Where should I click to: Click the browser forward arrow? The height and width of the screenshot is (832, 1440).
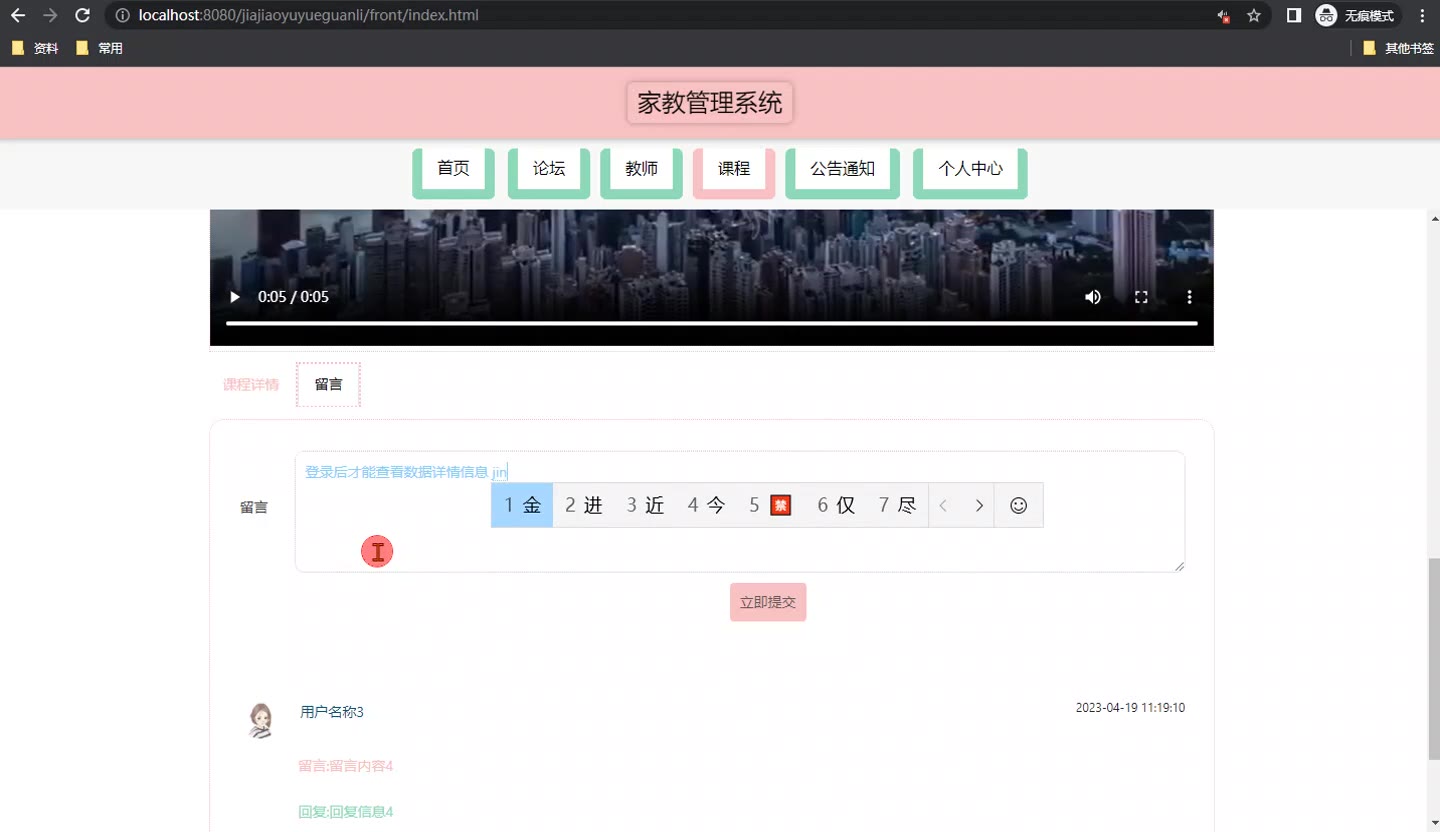tap(50, 15)
